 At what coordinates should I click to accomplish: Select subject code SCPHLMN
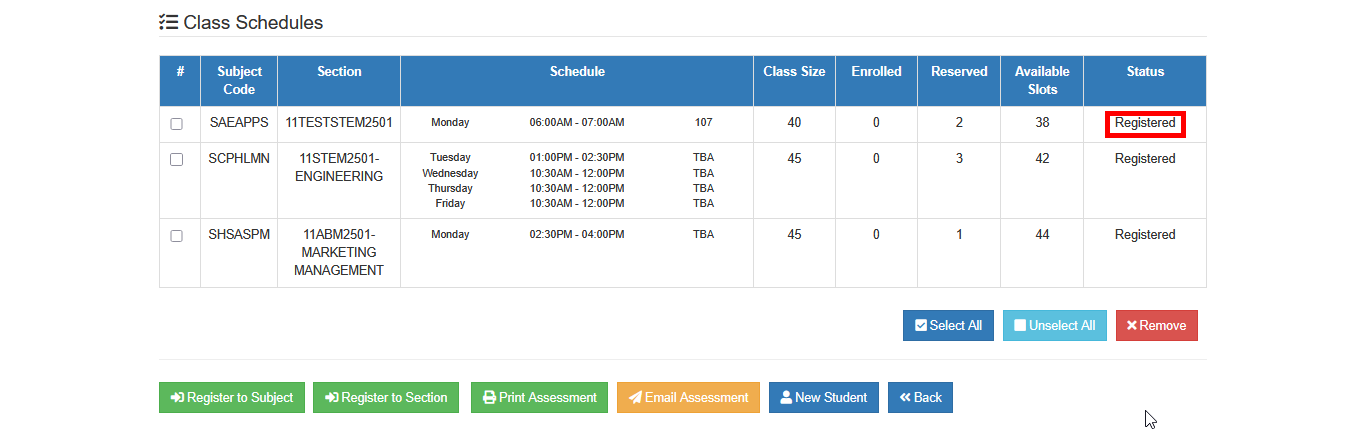point(239,159)
